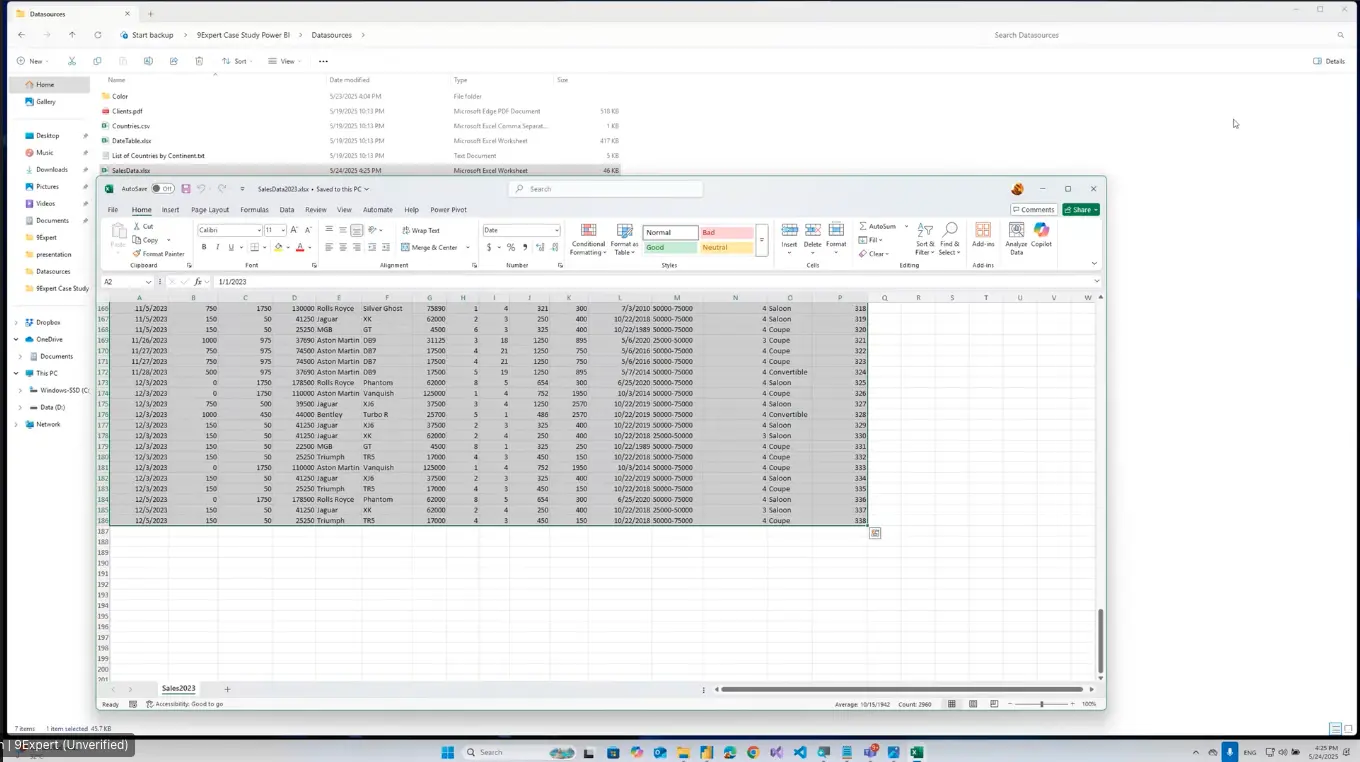The image size is (1360, 762).
Task: Select Countries.csv in File Explorer
Action: click(x=131, y=126)
